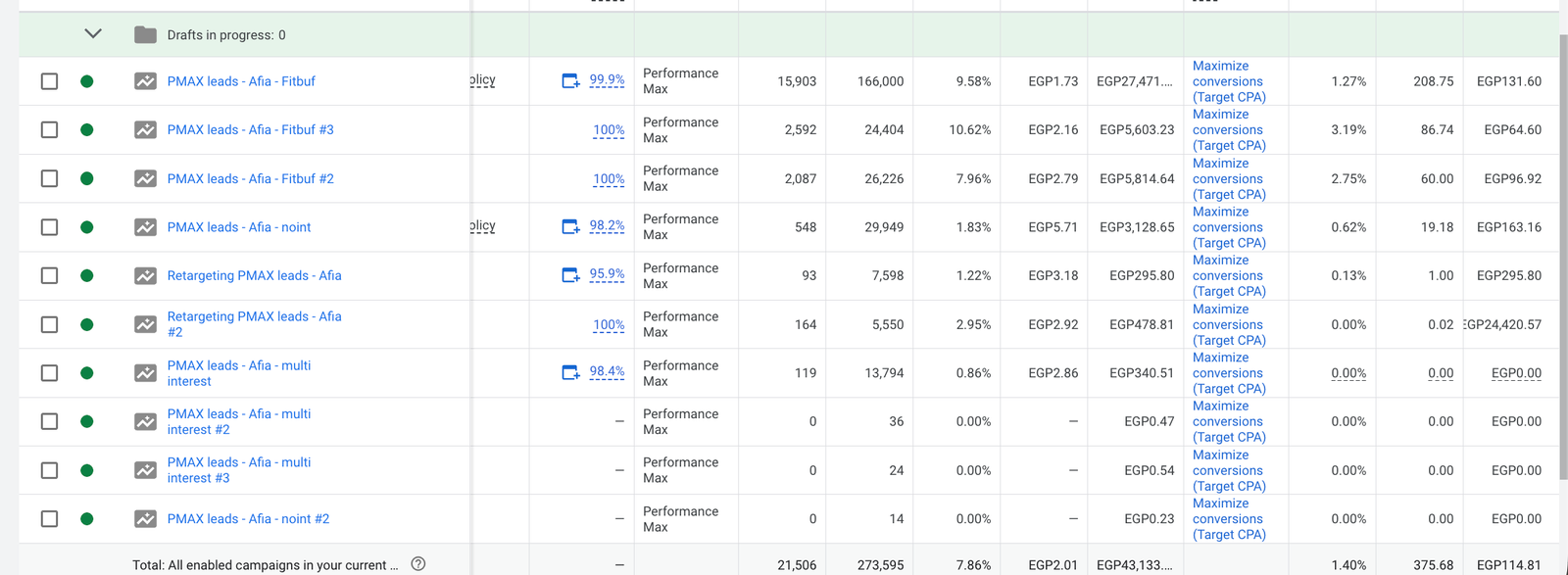Click recommendation icon beside 95.9% score

570,276
